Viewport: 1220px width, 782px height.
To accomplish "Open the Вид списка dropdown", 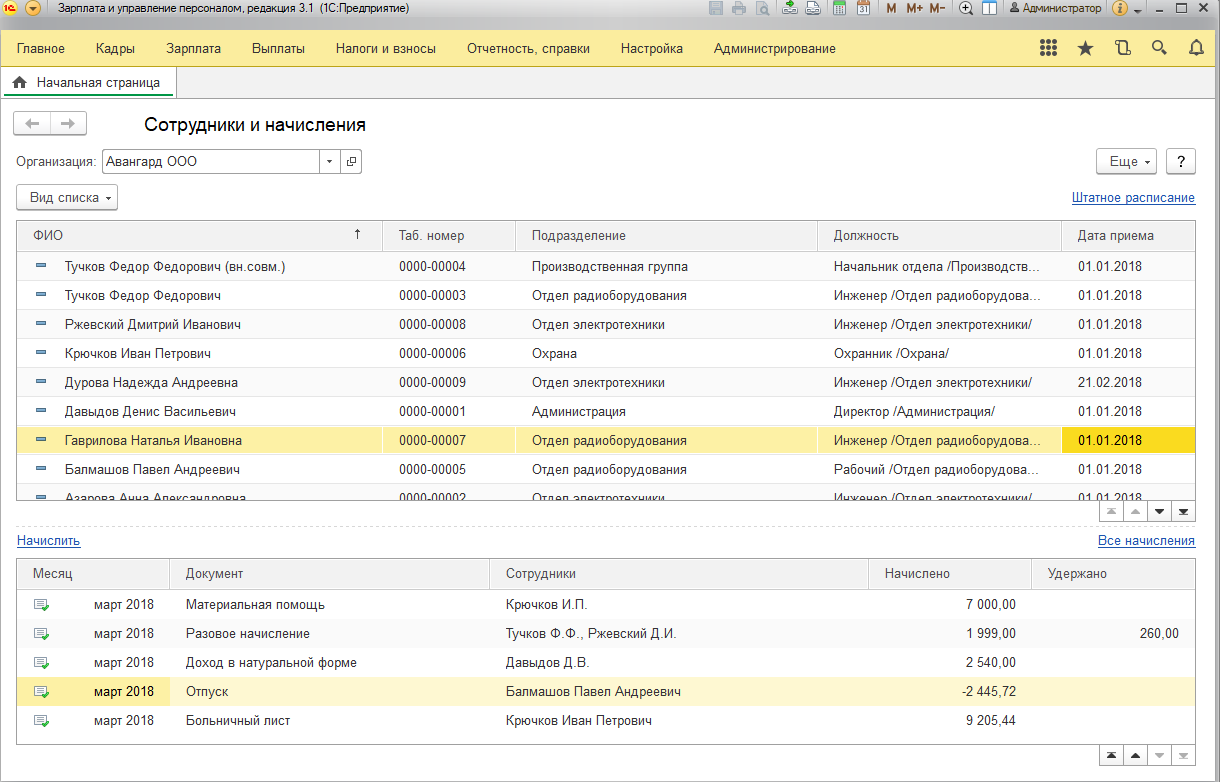I will 67,198.
